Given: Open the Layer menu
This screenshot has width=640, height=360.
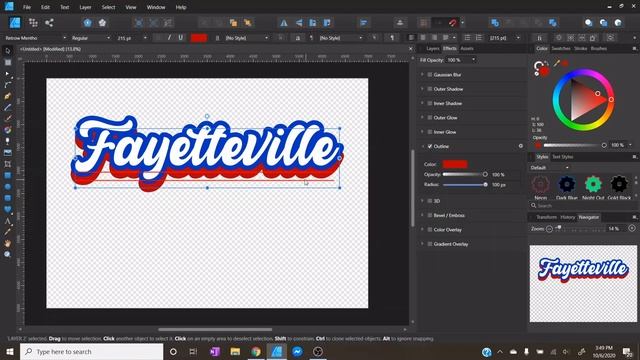Looking at the screenshot, I should point(85,7).
